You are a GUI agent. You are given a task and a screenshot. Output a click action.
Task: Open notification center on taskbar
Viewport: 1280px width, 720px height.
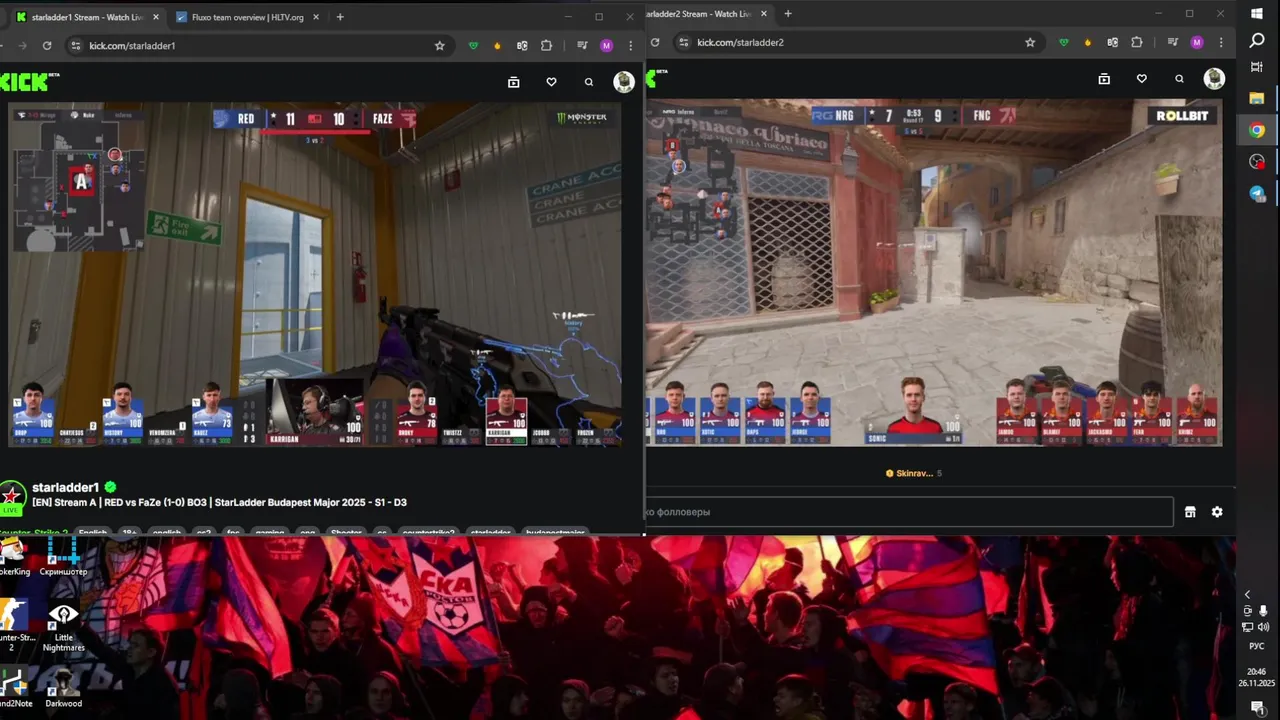coord(1257,707)
